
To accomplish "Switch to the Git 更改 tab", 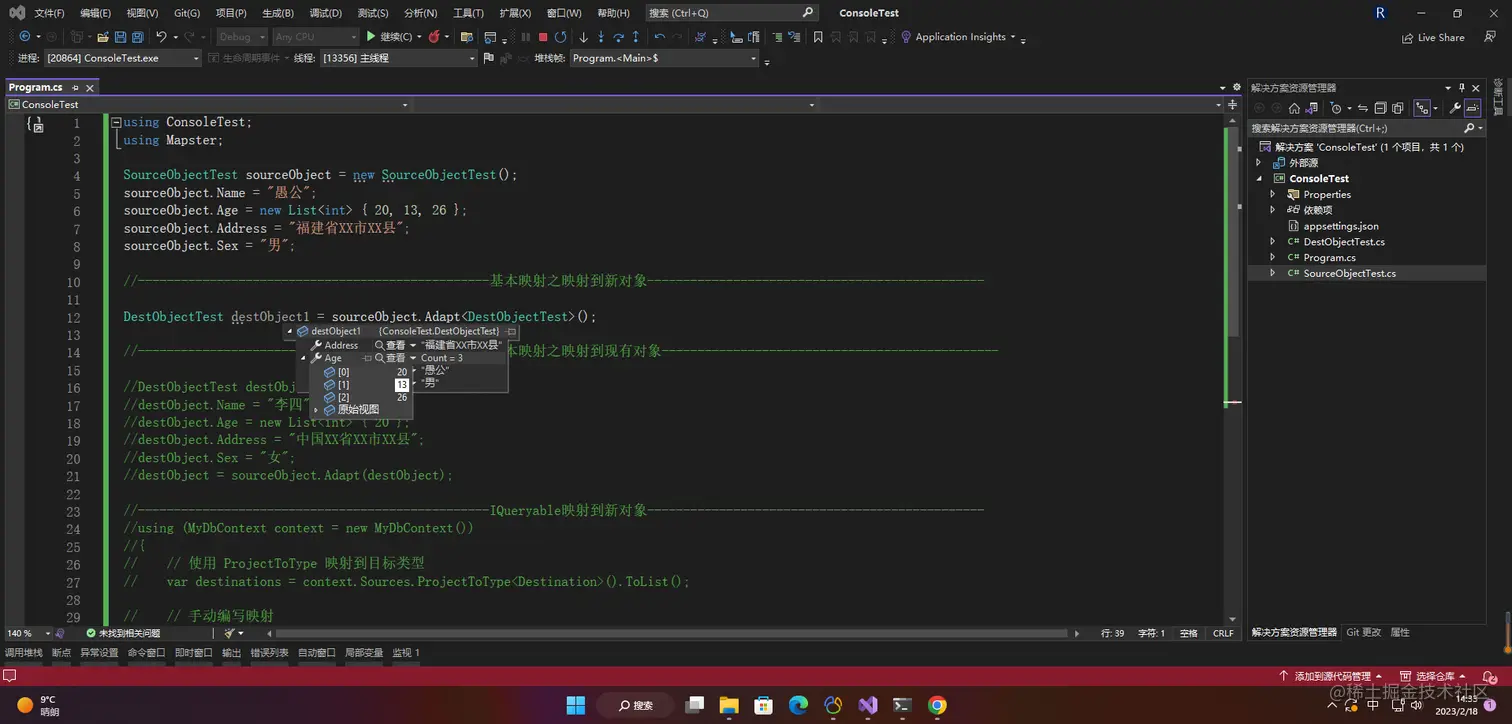I will pos(1363,632).
